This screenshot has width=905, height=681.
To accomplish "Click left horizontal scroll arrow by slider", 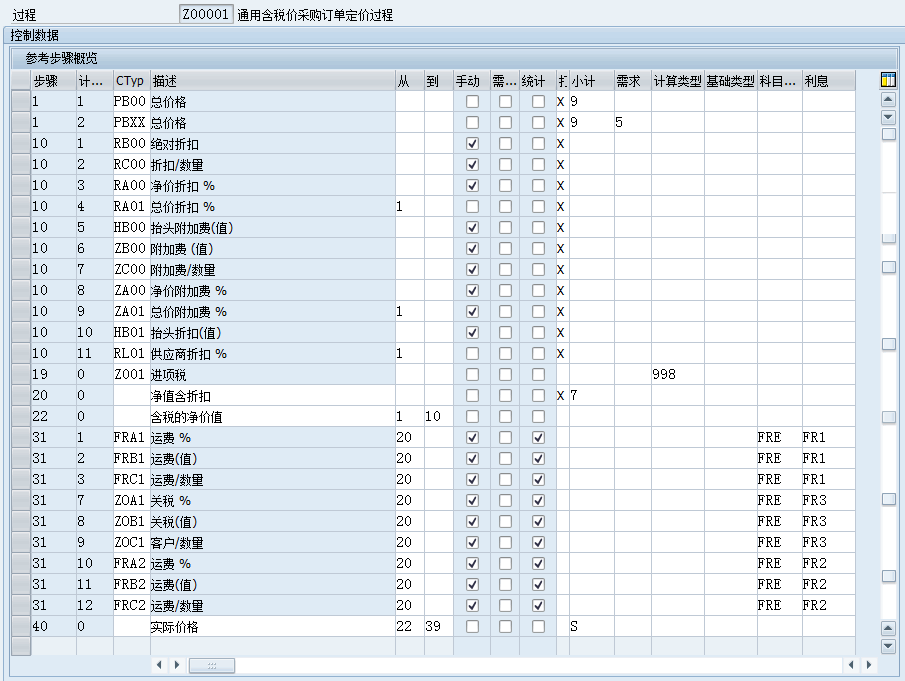I will pyautogui.click(x=159, y=665).
